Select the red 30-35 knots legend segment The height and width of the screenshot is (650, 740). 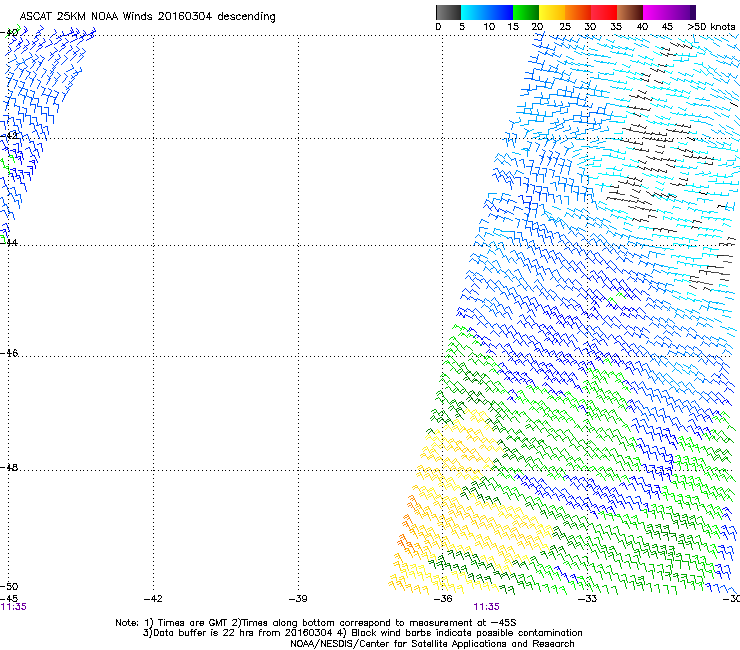(604, 12)
